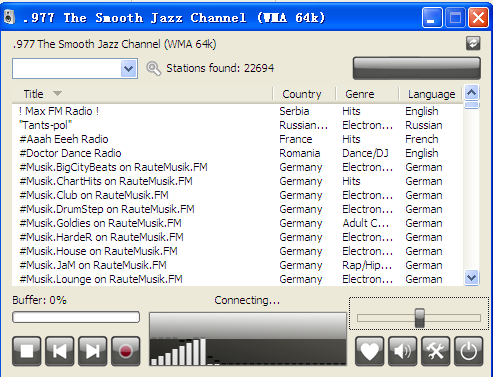Maximize the radio player window
The image size is (493, 377).
455,17
